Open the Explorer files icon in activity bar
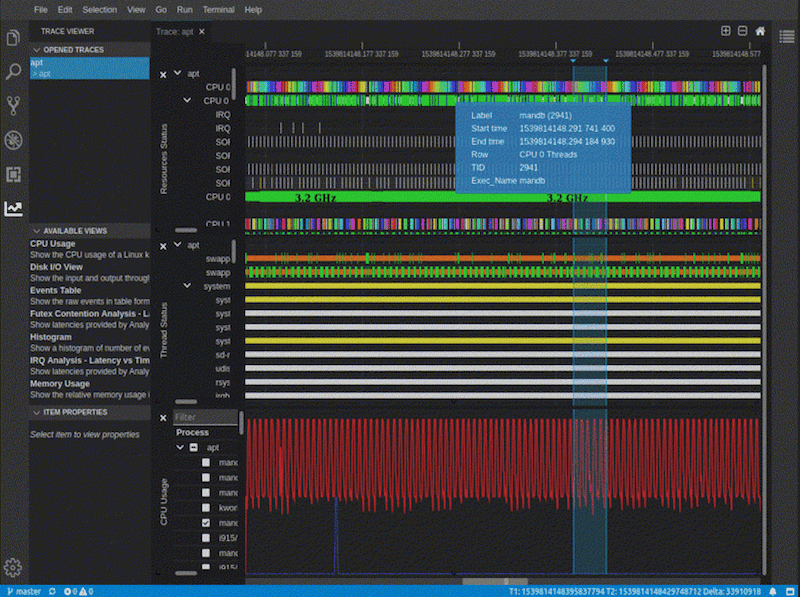The width and height of the screenshot is (800, 597). click(x=13, y=38)
